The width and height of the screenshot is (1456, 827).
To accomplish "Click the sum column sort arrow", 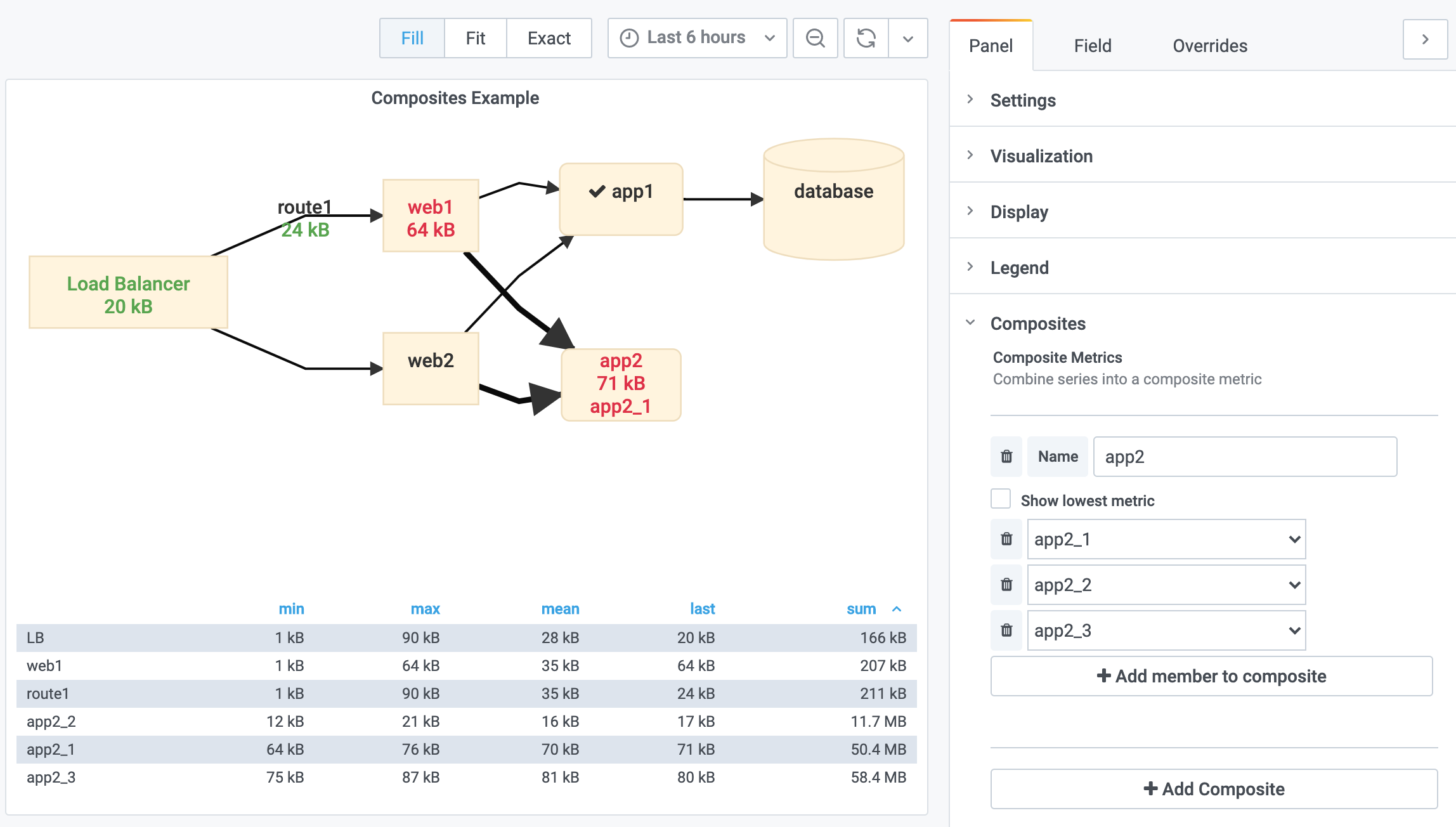I will 897,609.
